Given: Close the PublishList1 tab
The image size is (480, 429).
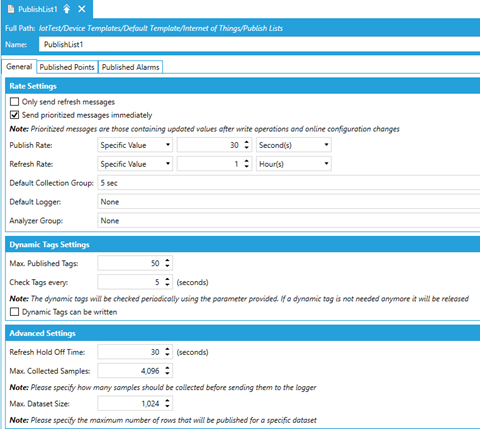Looking at the screenshot, I should [x=82, y=9].
